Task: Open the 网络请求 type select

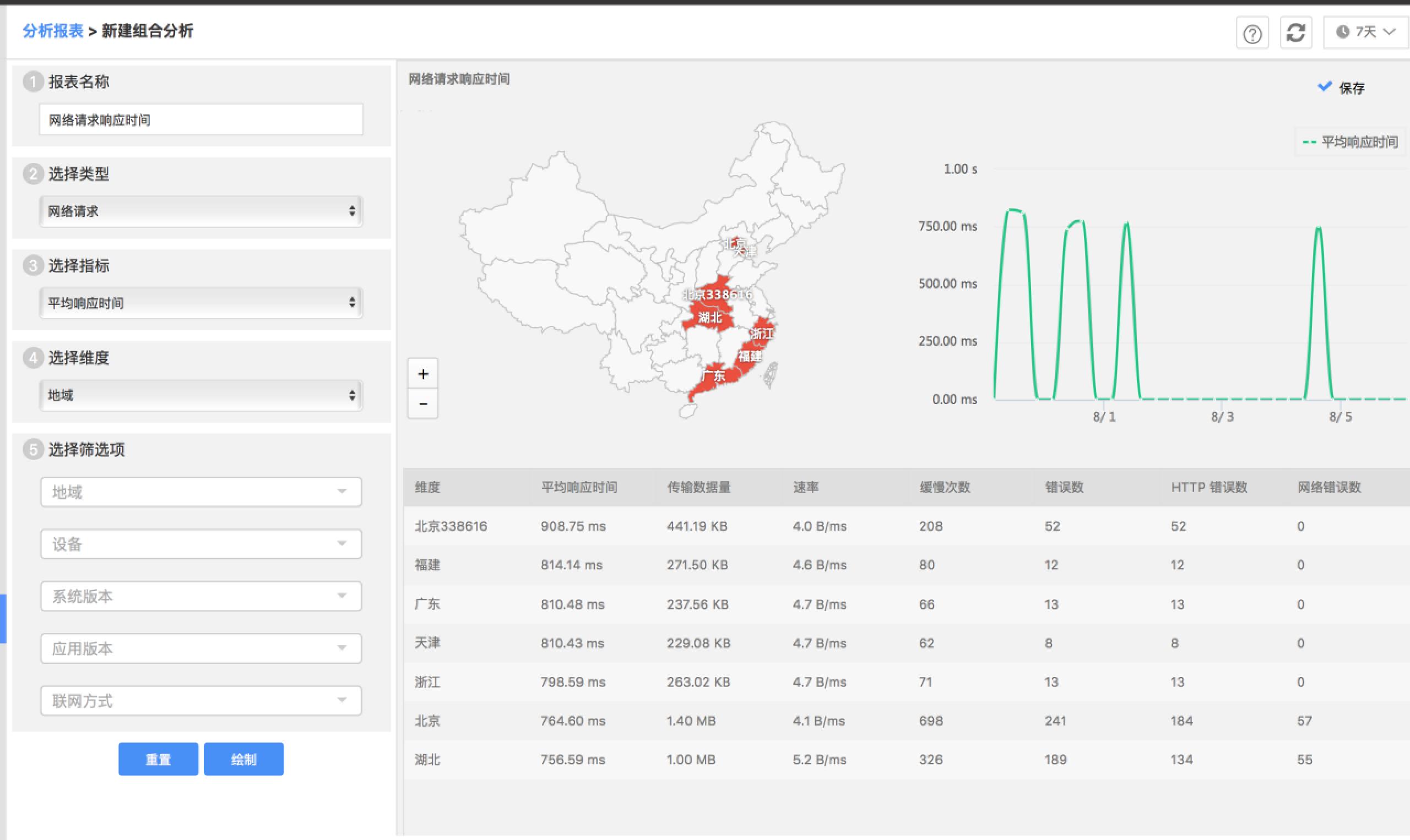Action: [201, 211]
